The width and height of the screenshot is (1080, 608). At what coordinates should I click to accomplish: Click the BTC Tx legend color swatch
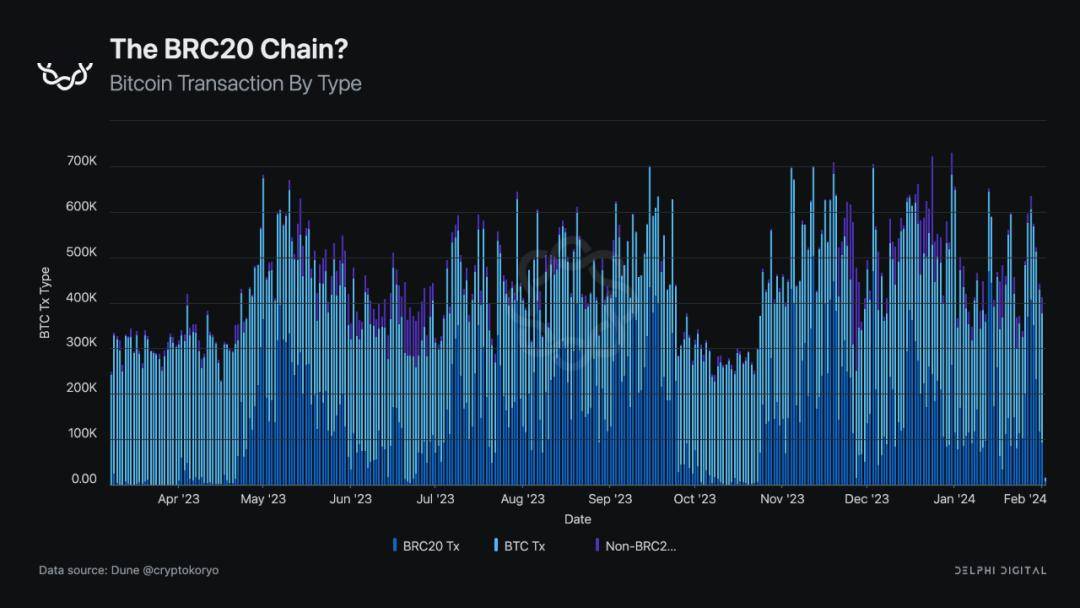496,545
